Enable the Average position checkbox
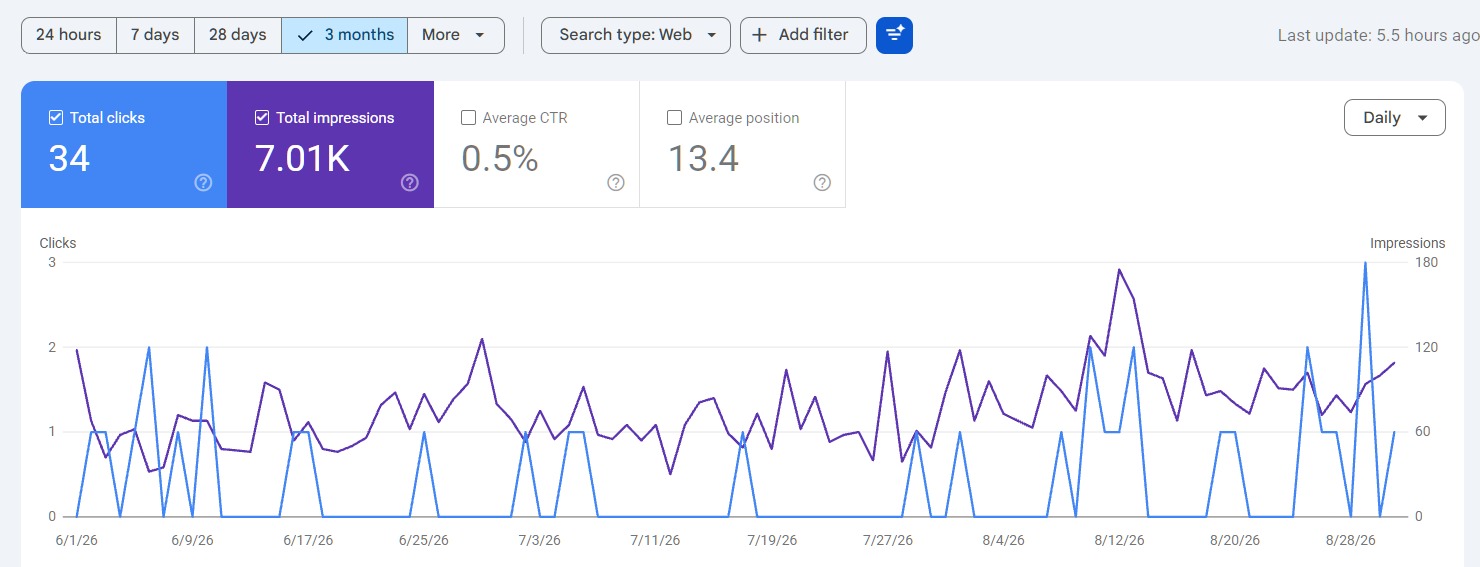This screenshot has height=567, width=1480. 674,118
